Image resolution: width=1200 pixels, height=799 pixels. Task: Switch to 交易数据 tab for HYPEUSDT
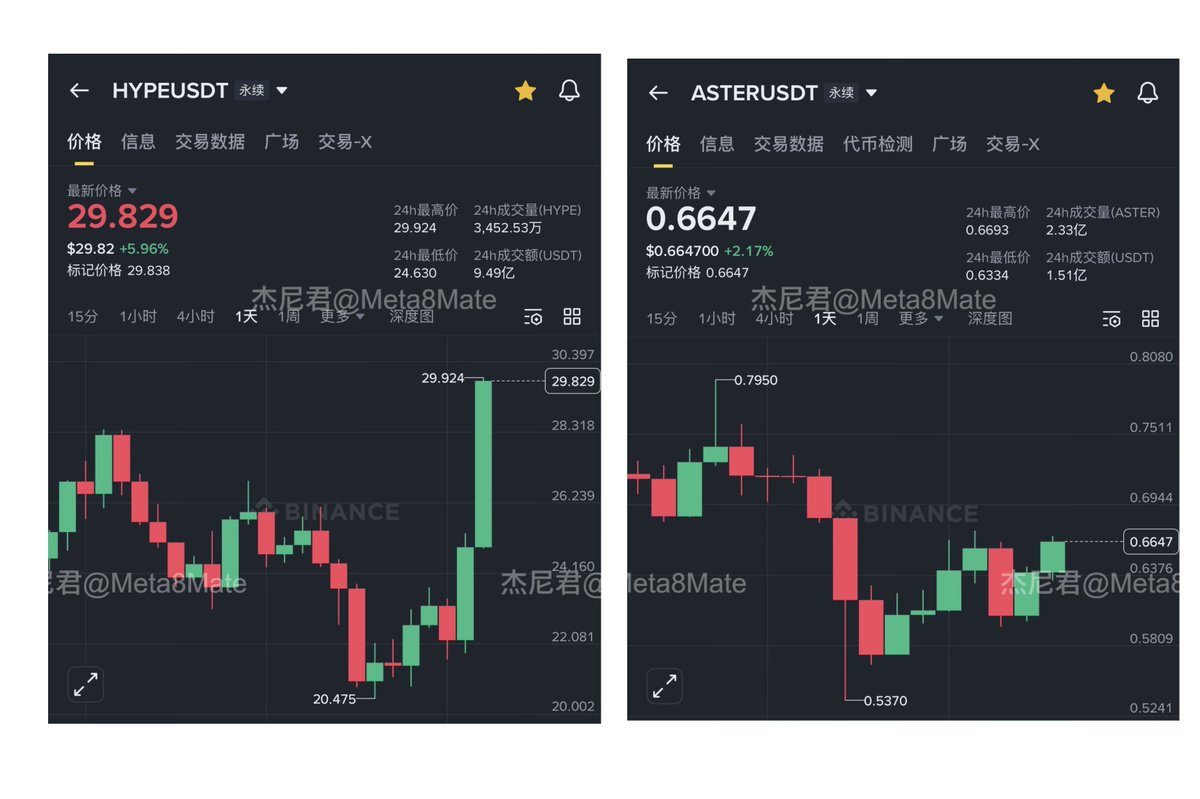pos(210,142)
